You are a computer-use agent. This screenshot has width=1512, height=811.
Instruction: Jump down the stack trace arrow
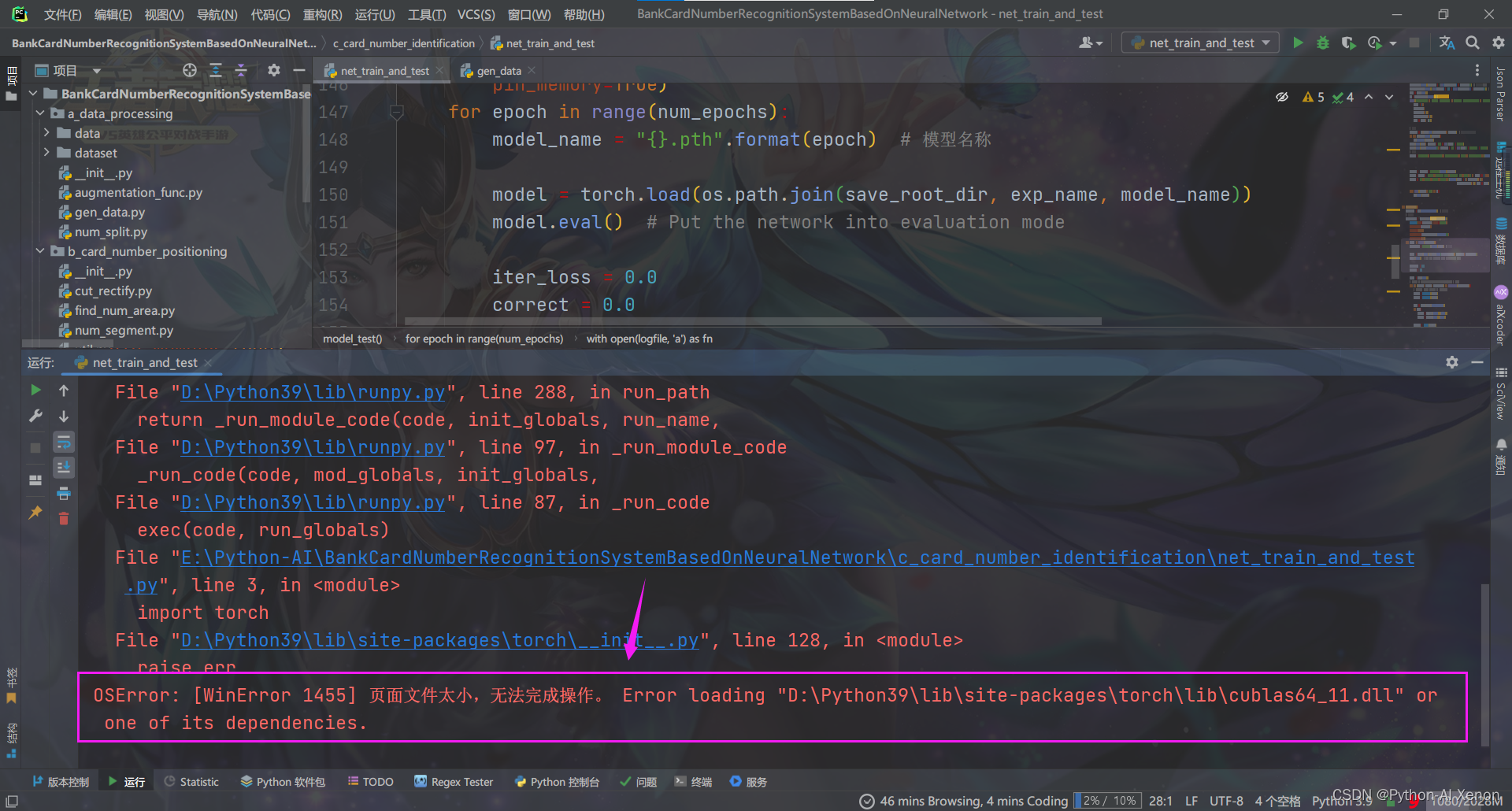tap(64, 416)
